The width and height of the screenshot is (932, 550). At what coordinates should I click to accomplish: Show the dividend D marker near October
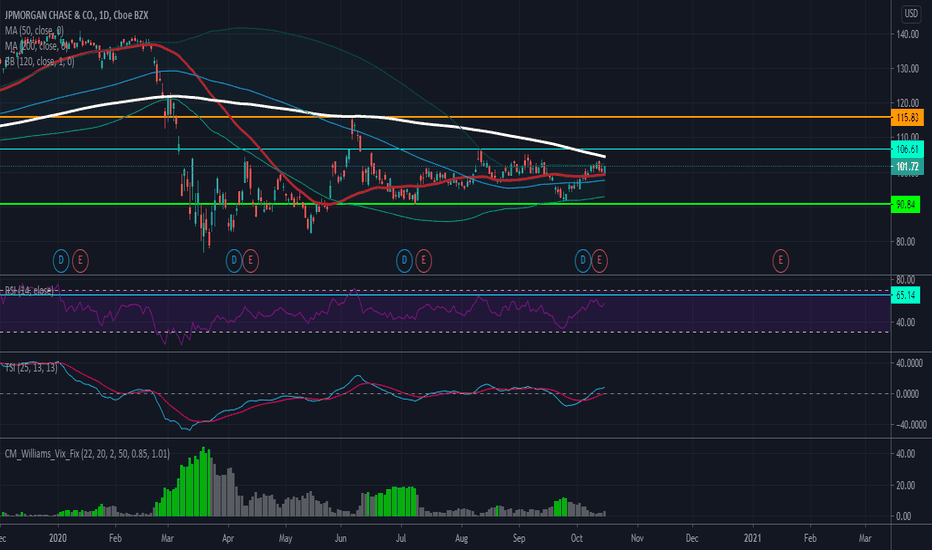click(583, 260)
